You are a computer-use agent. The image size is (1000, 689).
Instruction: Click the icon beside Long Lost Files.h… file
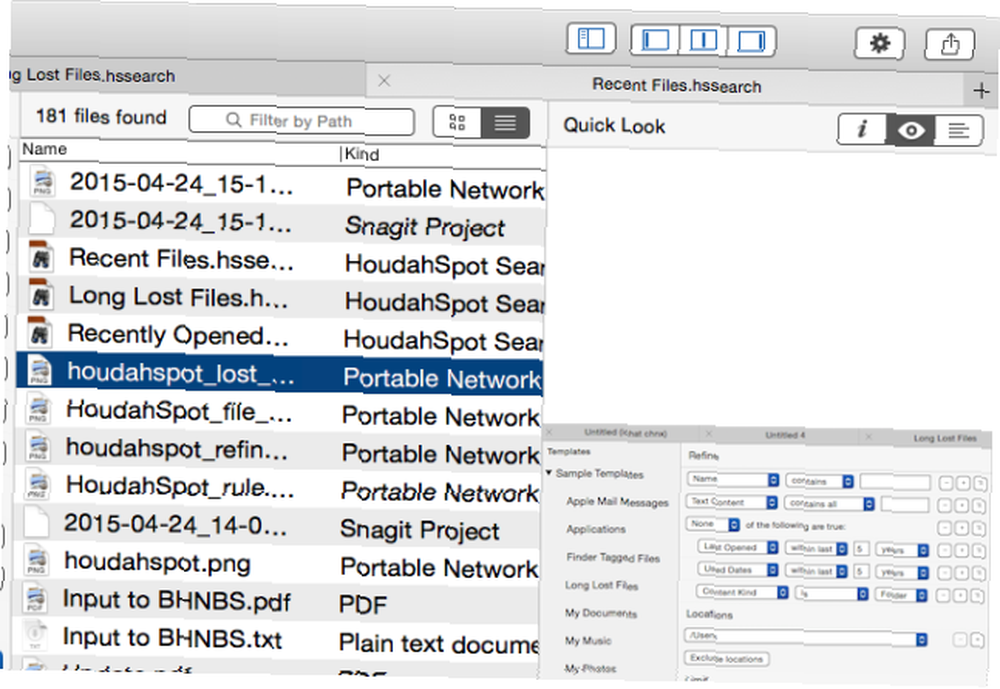(x=41, y=294)
